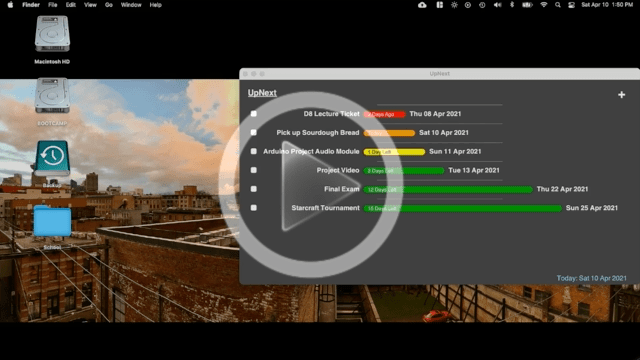
Task: Open the Go menu
Action: pyautogui.click(x=109, y=5)
